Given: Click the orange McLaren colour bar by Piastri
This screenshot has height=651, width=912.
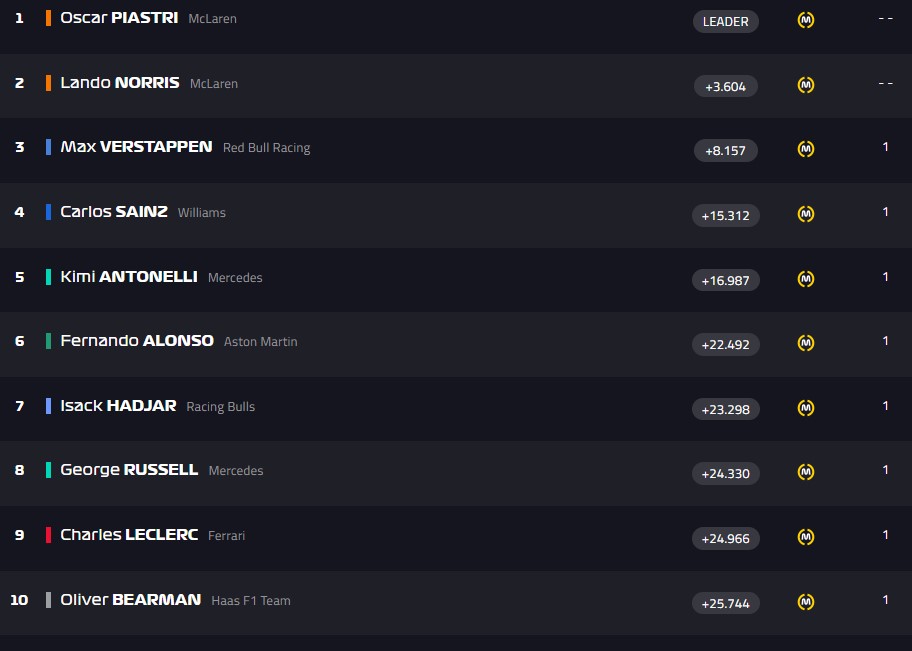Looking at the screenshot, I should coord(48,18).
